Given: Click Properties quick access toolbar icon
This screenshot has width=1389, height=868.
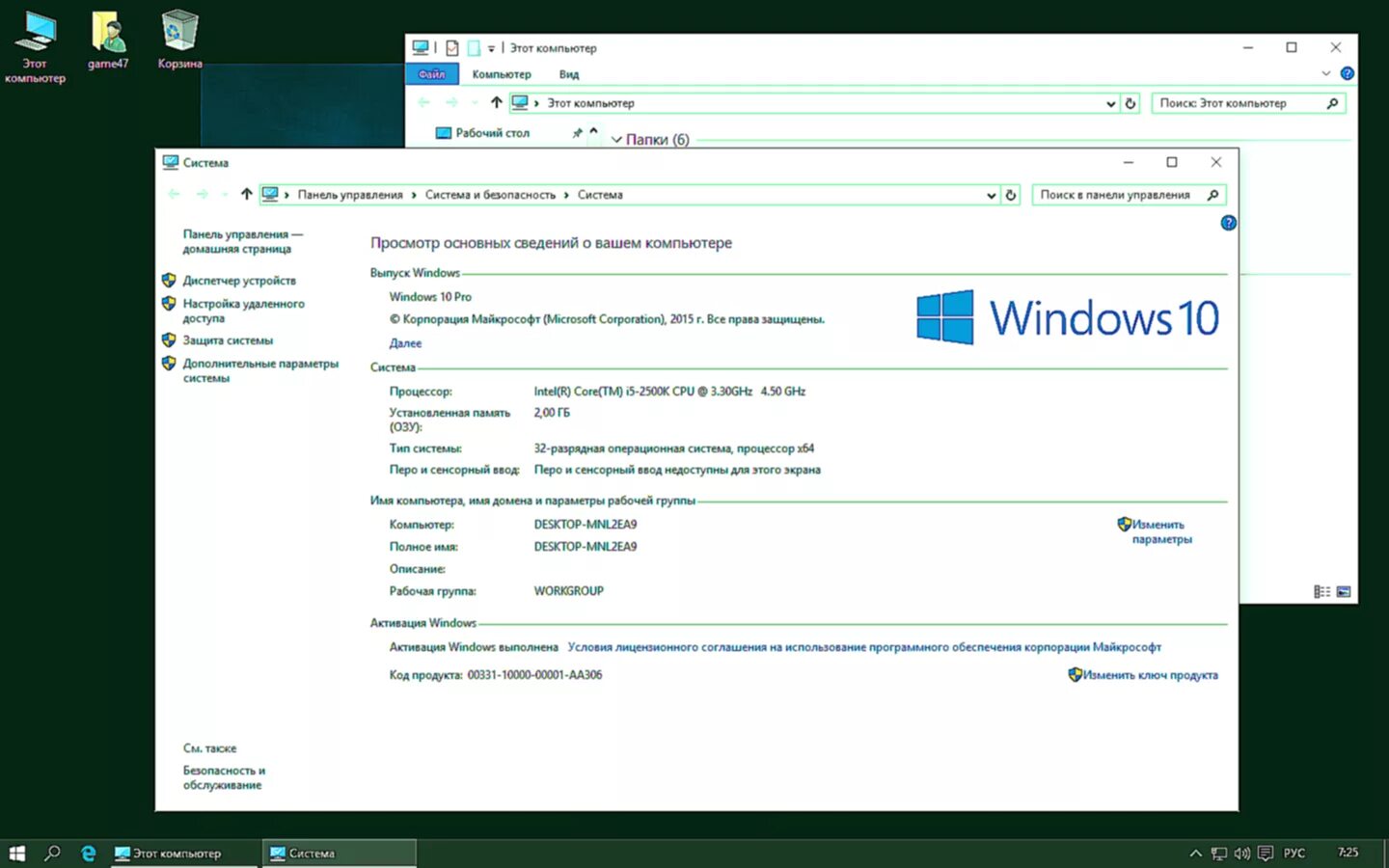Looking at the screenshot, I should click(x=451, y=48).
